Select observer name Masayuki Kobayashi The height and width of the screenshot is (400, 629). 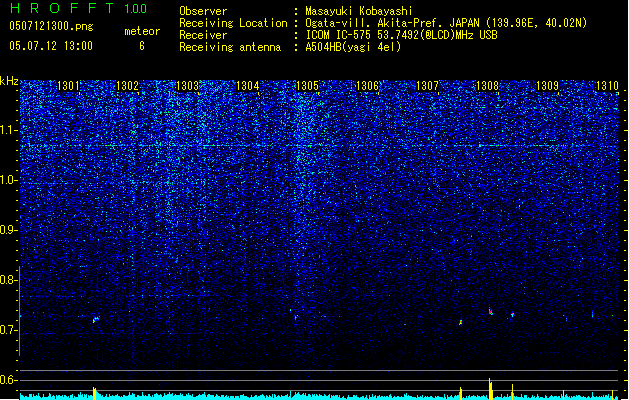click(359, 11)
